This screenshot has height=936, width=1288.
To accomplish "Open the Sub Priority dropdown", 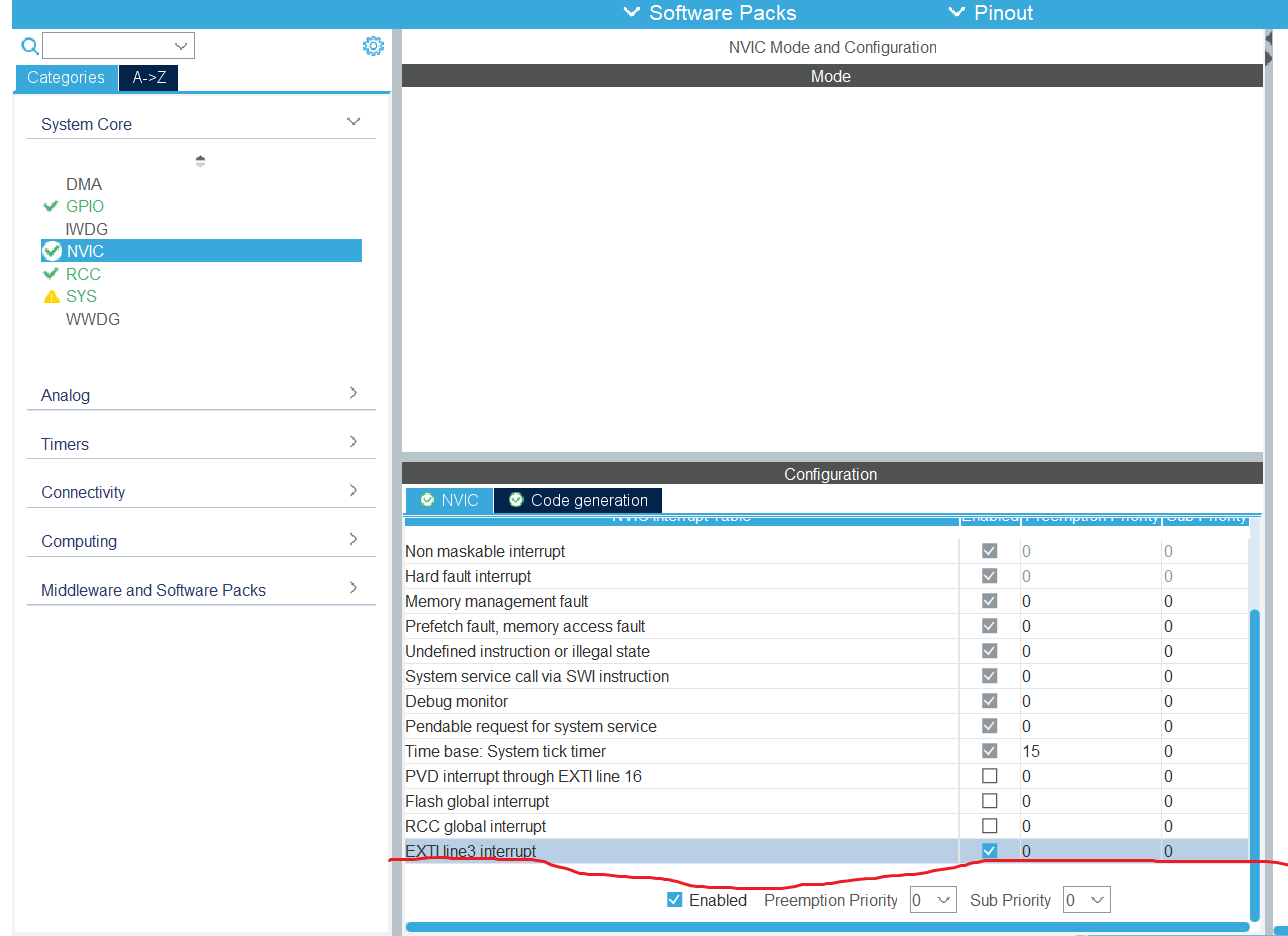I will point(1086,900).
